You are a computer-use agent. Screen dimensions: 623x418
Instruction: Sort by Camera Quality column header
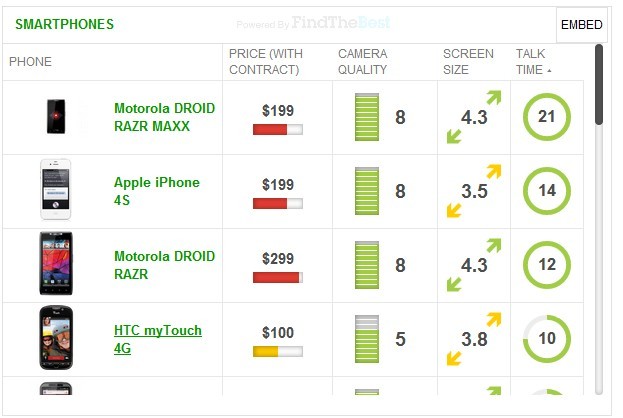[362, 61]
